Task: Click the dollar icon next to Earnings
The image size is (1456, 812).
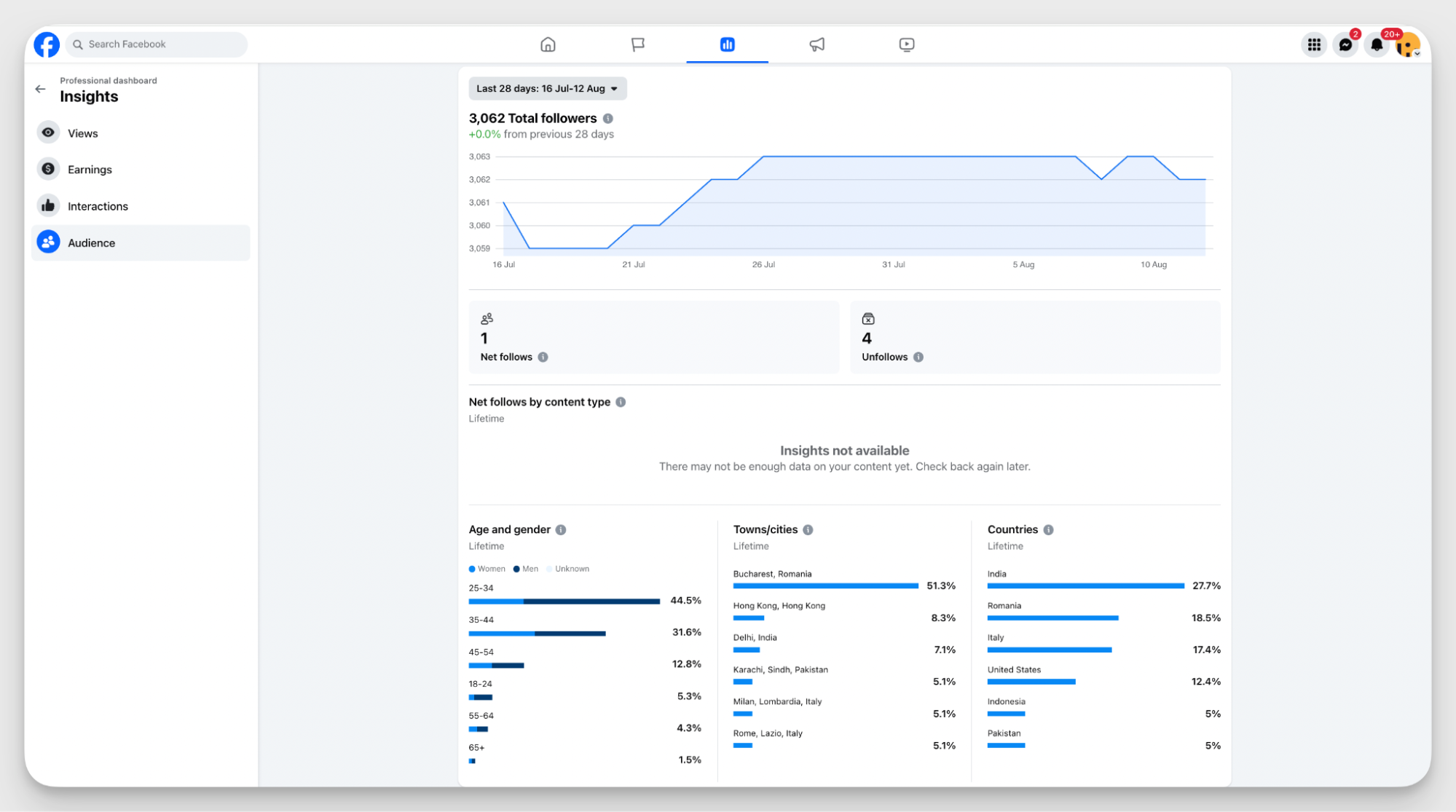Action: tap(48, 169)
